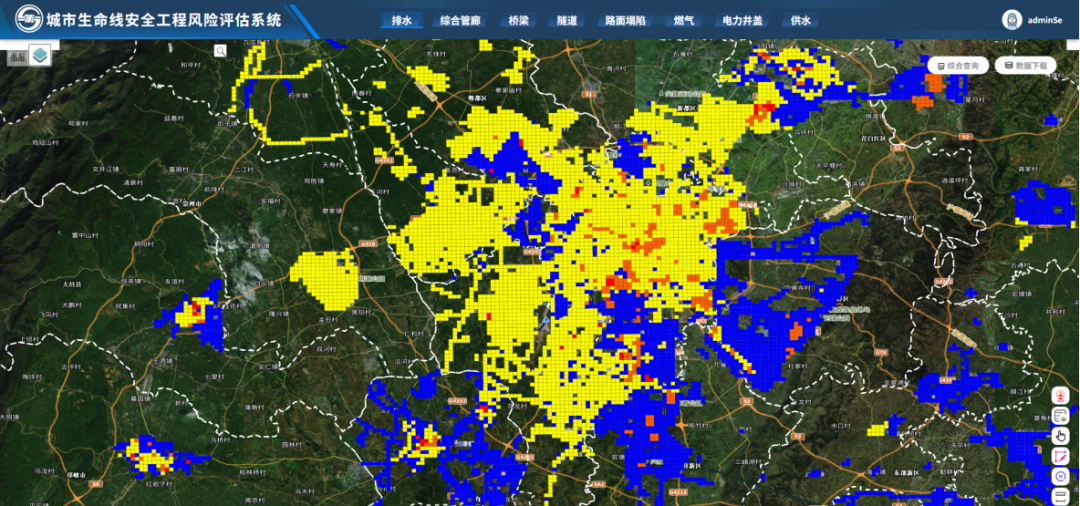This screenshot has height=506, width=1080.
Task: Select the hand pointer pan tool
Action: point(1060,436)
